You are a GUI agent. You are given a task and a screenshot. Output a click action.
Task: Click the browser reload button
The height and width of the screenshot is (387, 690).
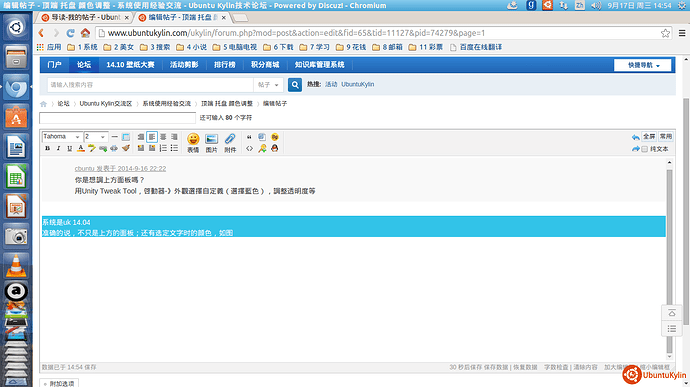click(70, 33)
